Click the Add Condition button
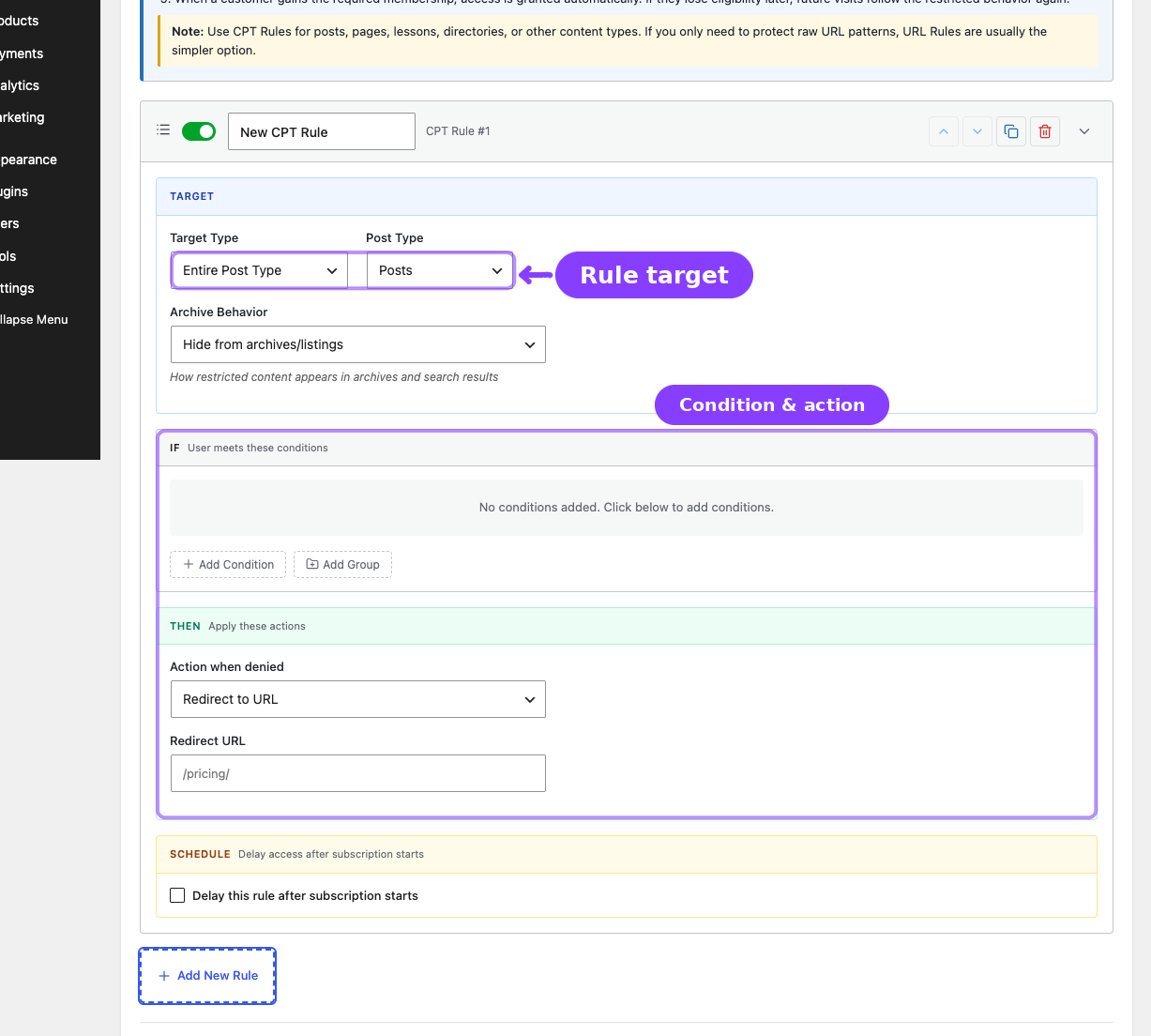1151x1036 pixels. [x=228, y=564]
